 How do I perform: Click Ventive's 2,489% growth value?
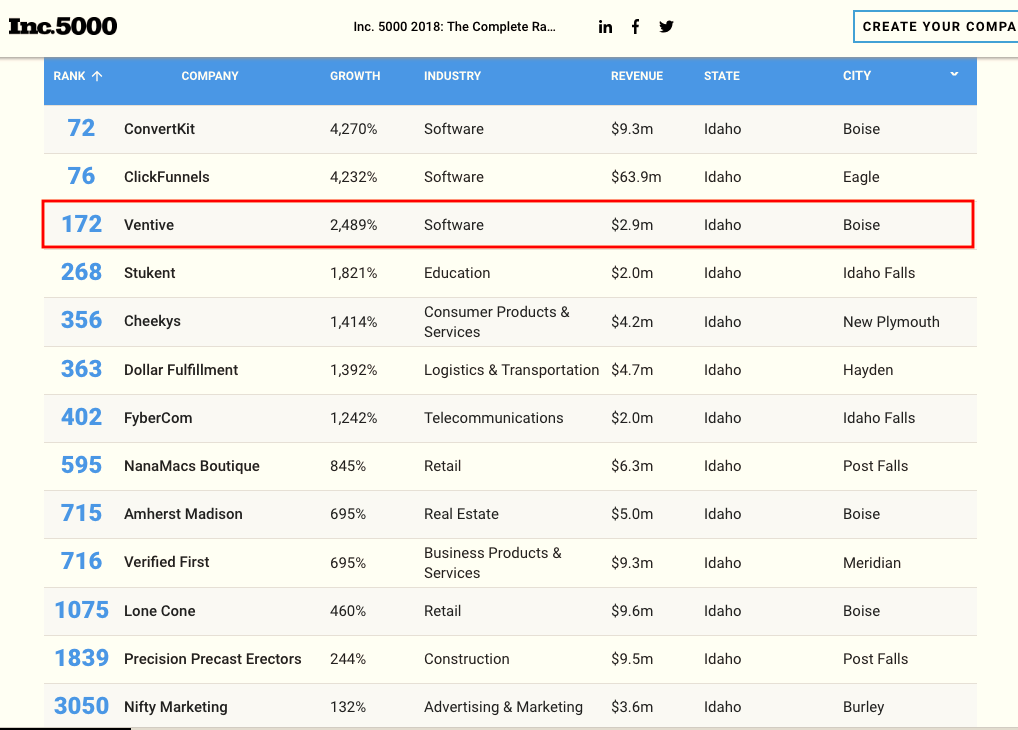(353, 225)
